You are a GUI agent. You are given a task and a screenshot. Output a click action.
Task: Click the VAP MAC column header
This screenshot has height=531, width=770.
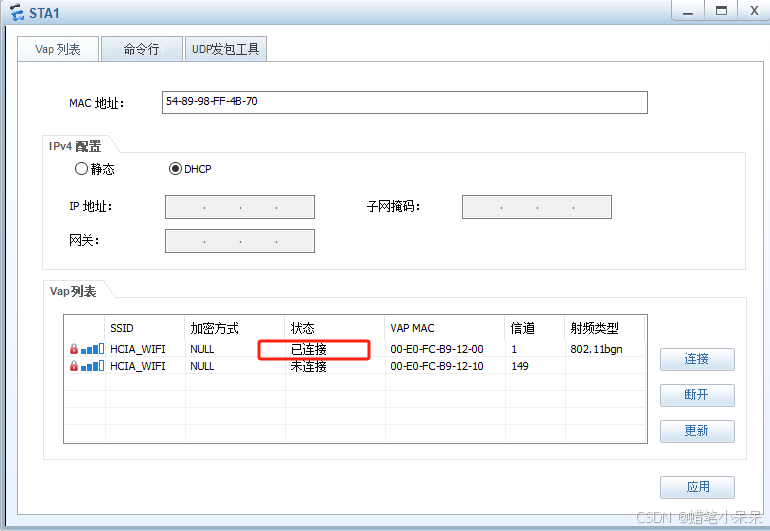(x=445, y=328)
